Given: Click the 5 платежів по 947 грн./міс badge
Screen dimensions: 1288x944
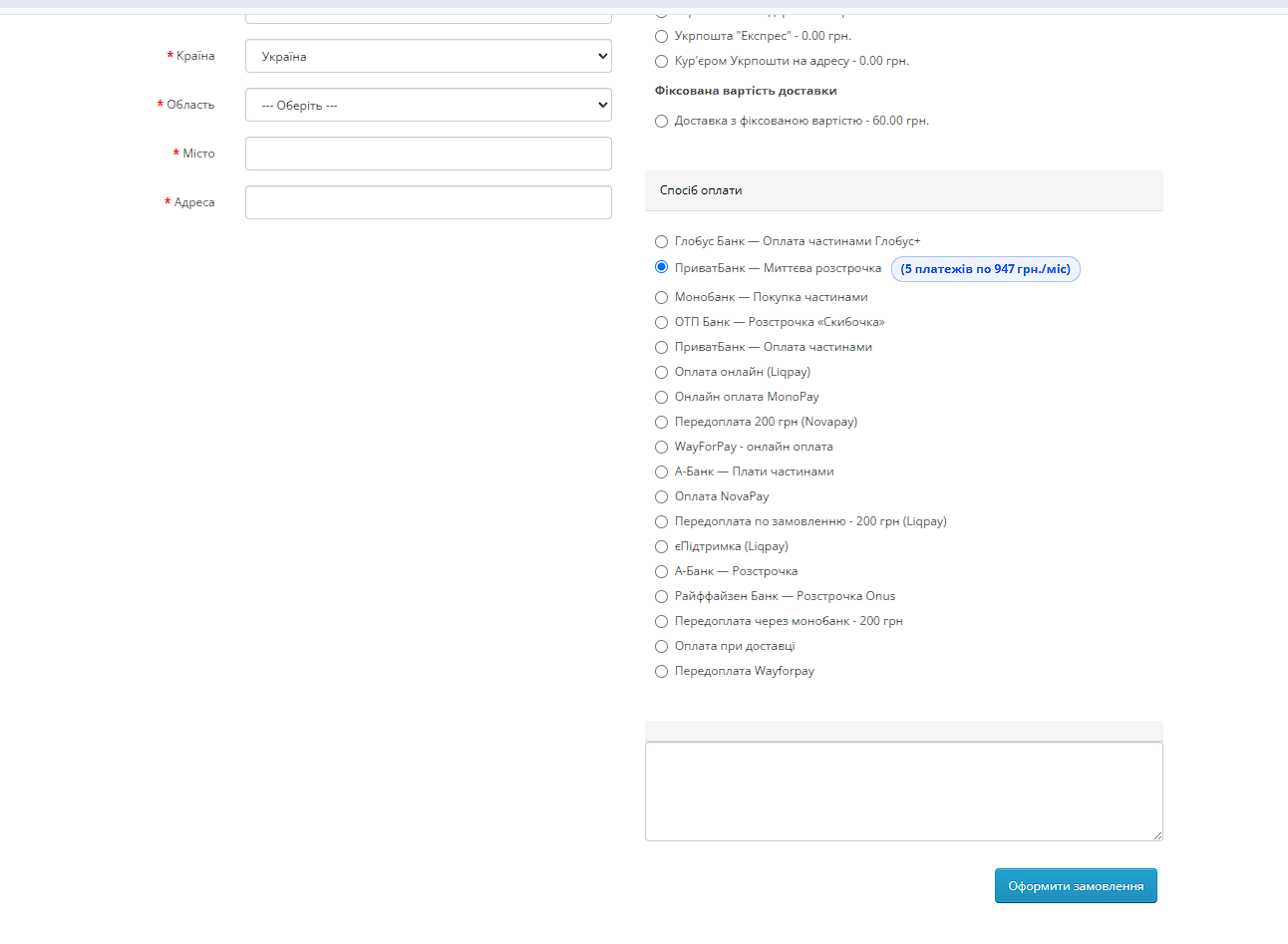Looking at the screenshot, I should pyautogui.click(x=985, y=269).
